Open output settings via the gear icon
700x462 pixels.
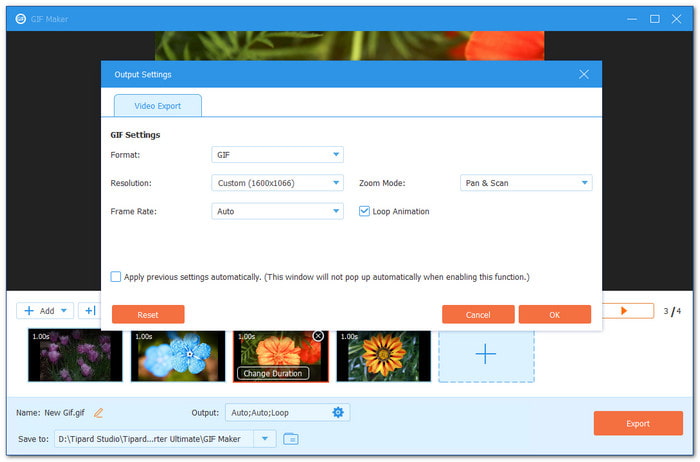338,412
